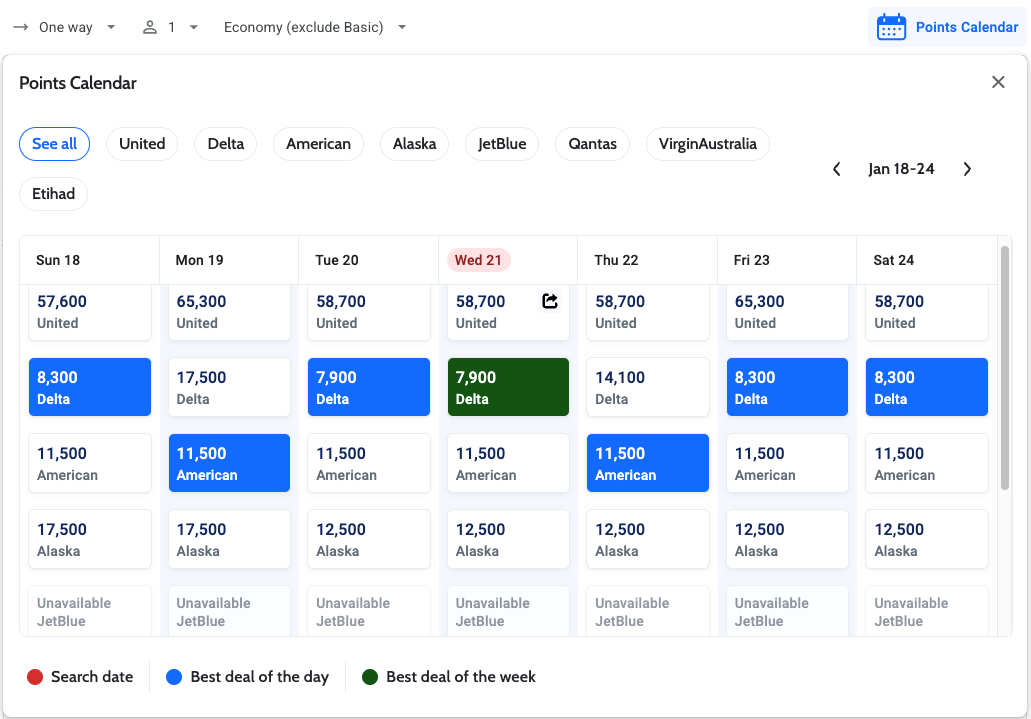
Task: Go to previous week with left chevron
Action: click(x=837, y=169)
